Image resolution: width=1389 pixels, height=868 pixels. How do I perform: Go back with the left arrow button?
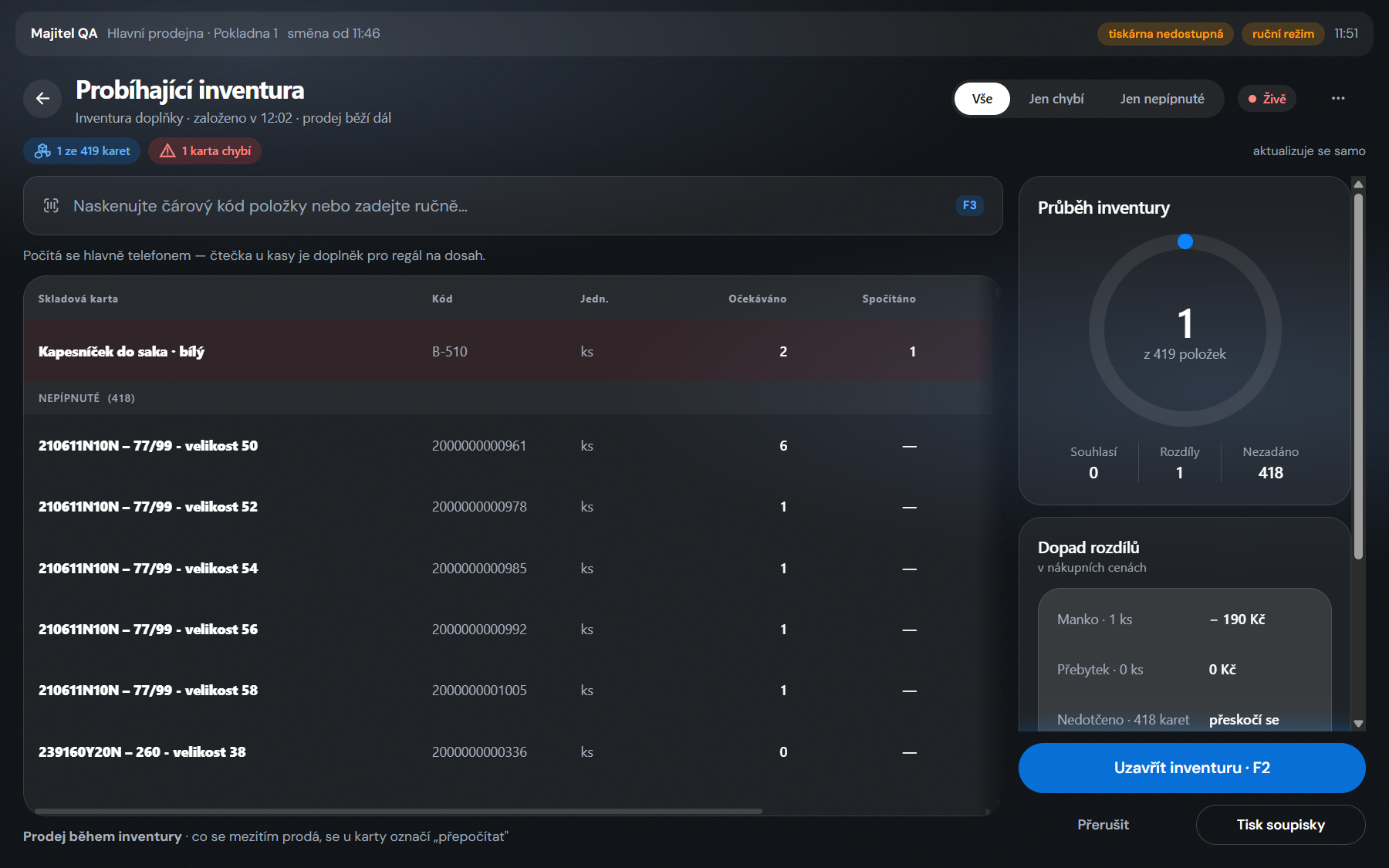coord(42,99)
